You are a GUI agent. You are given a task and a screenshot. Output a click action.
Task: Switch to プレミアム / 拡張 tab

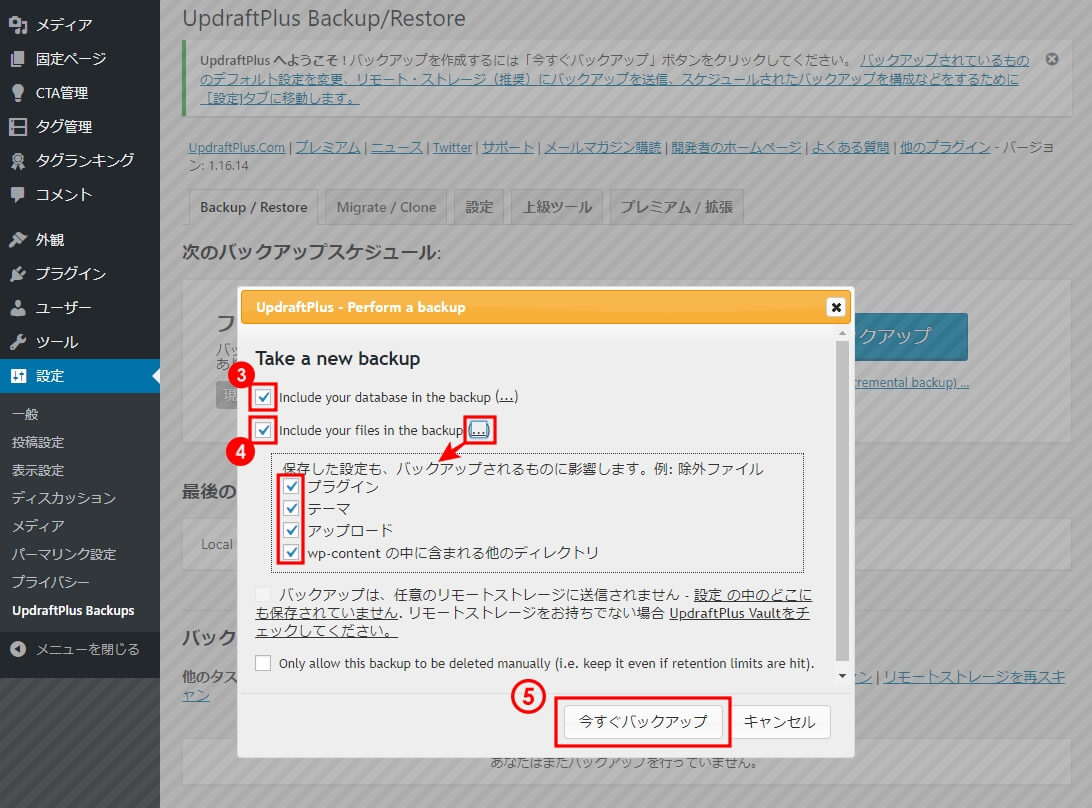pos(676,207)
